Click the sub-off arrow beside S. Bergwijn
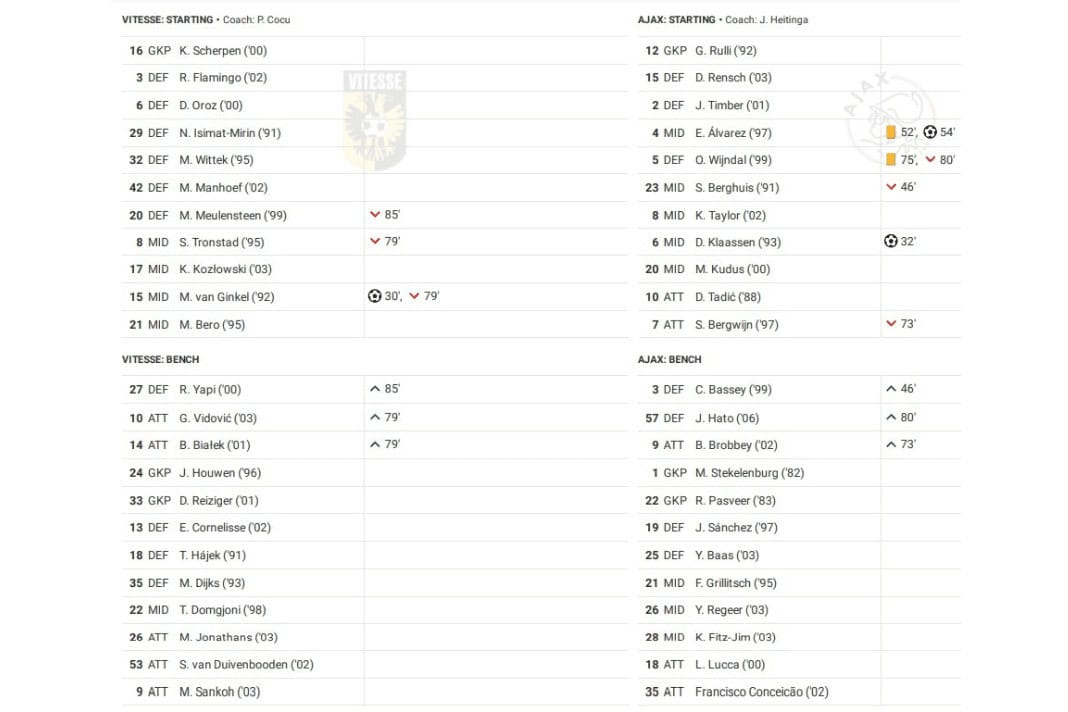The height and width of the screenshot is (712, 1068). [x=891, y=324]
